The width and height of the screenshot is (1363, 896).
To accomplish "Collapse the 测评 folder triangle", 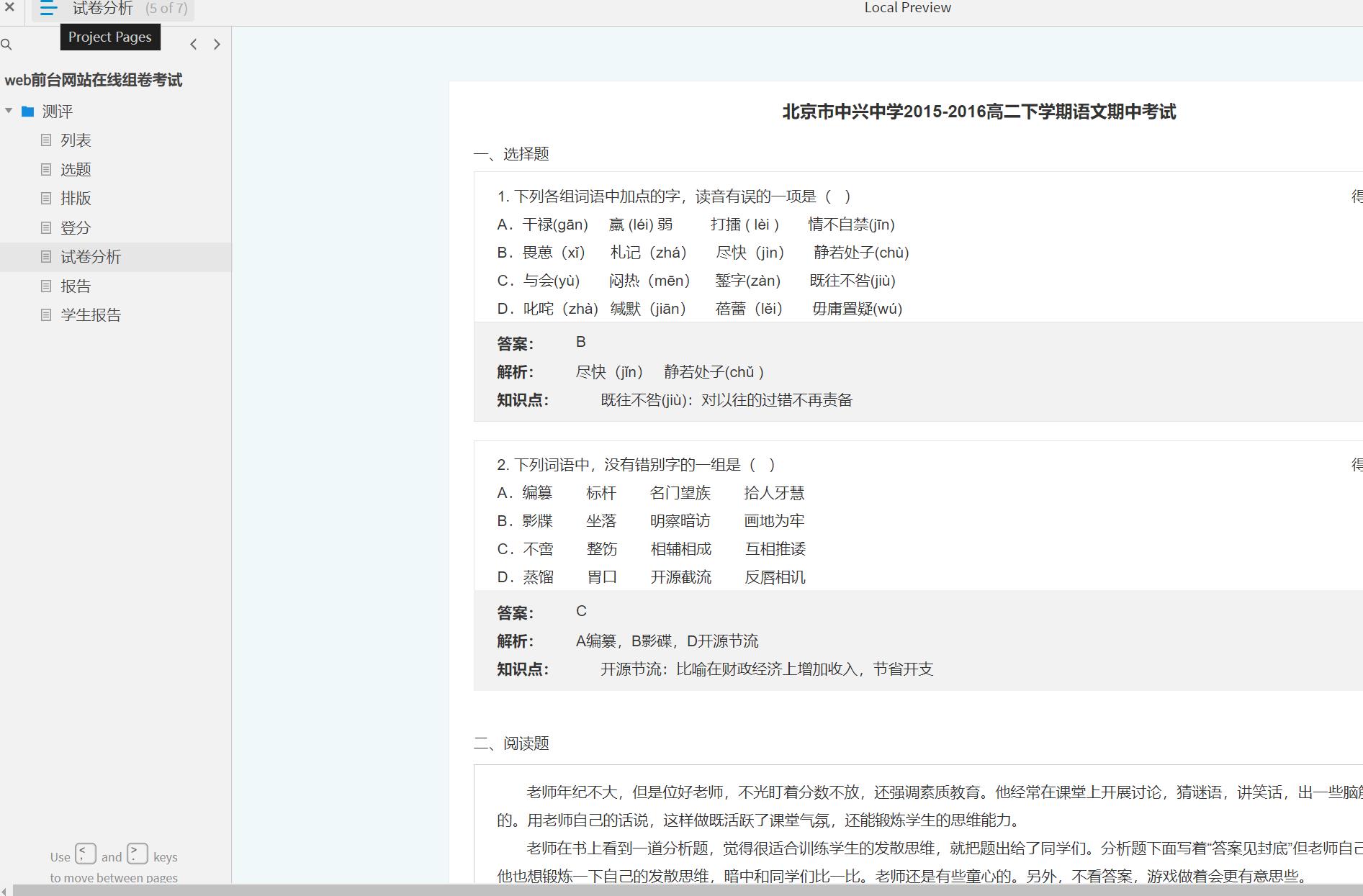I will [9, 111].
